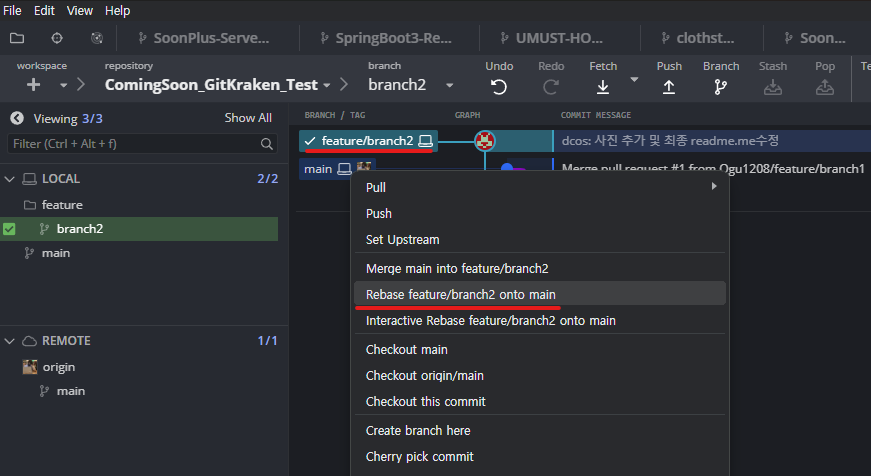Image resolution: width=871 pixels, height=476 pixels.
Task: Stash changes using Stash icon
Action: pos(773,87)
